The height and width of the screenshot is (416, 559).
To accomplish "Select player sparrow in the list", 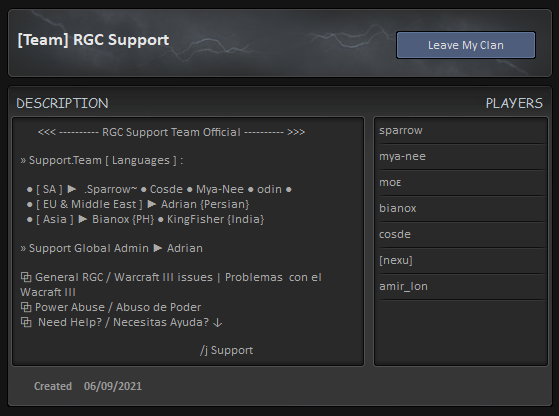I will [462, 131].
